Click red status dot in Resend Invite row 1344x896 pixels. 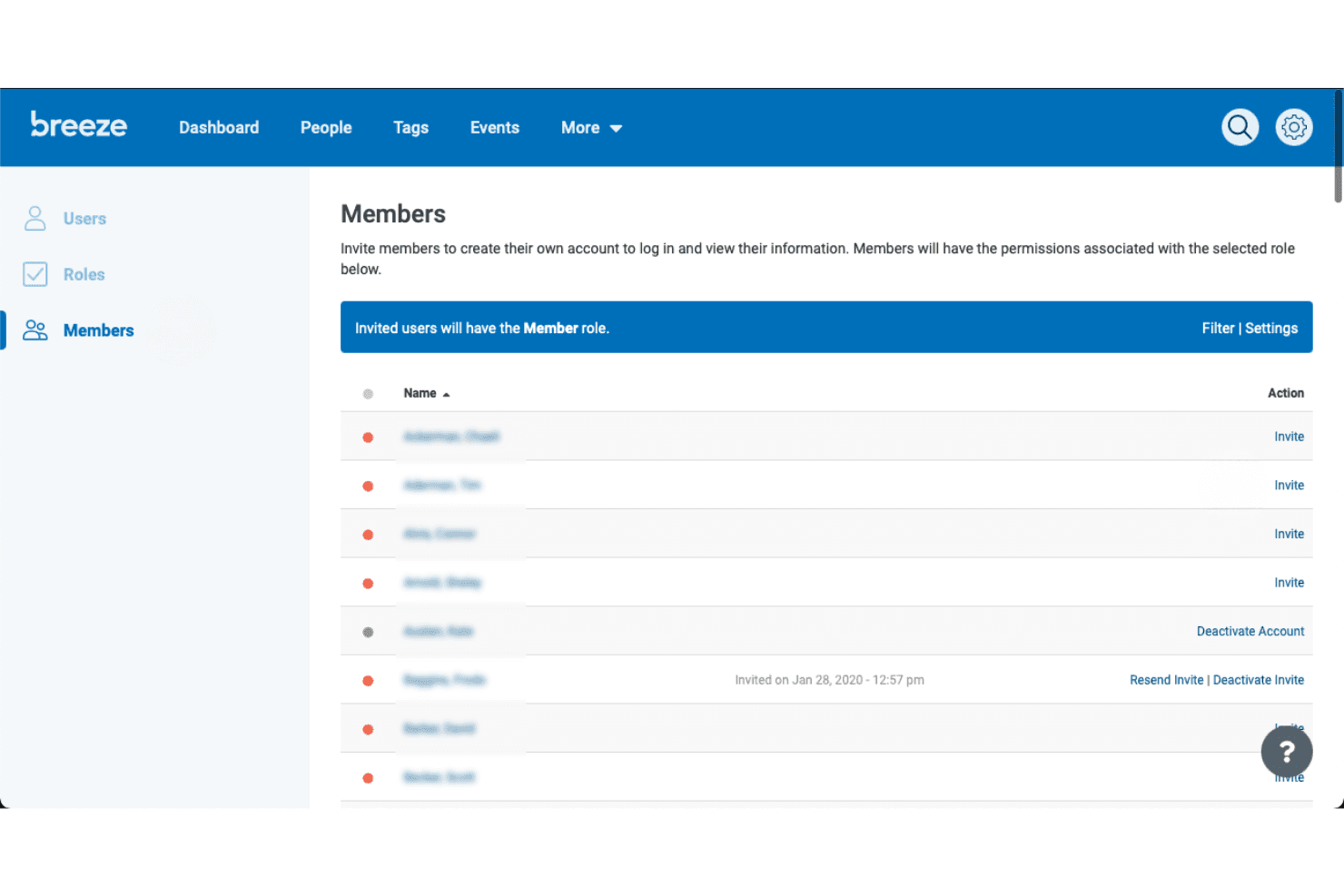pyautogui.click(x=368, y=681)
